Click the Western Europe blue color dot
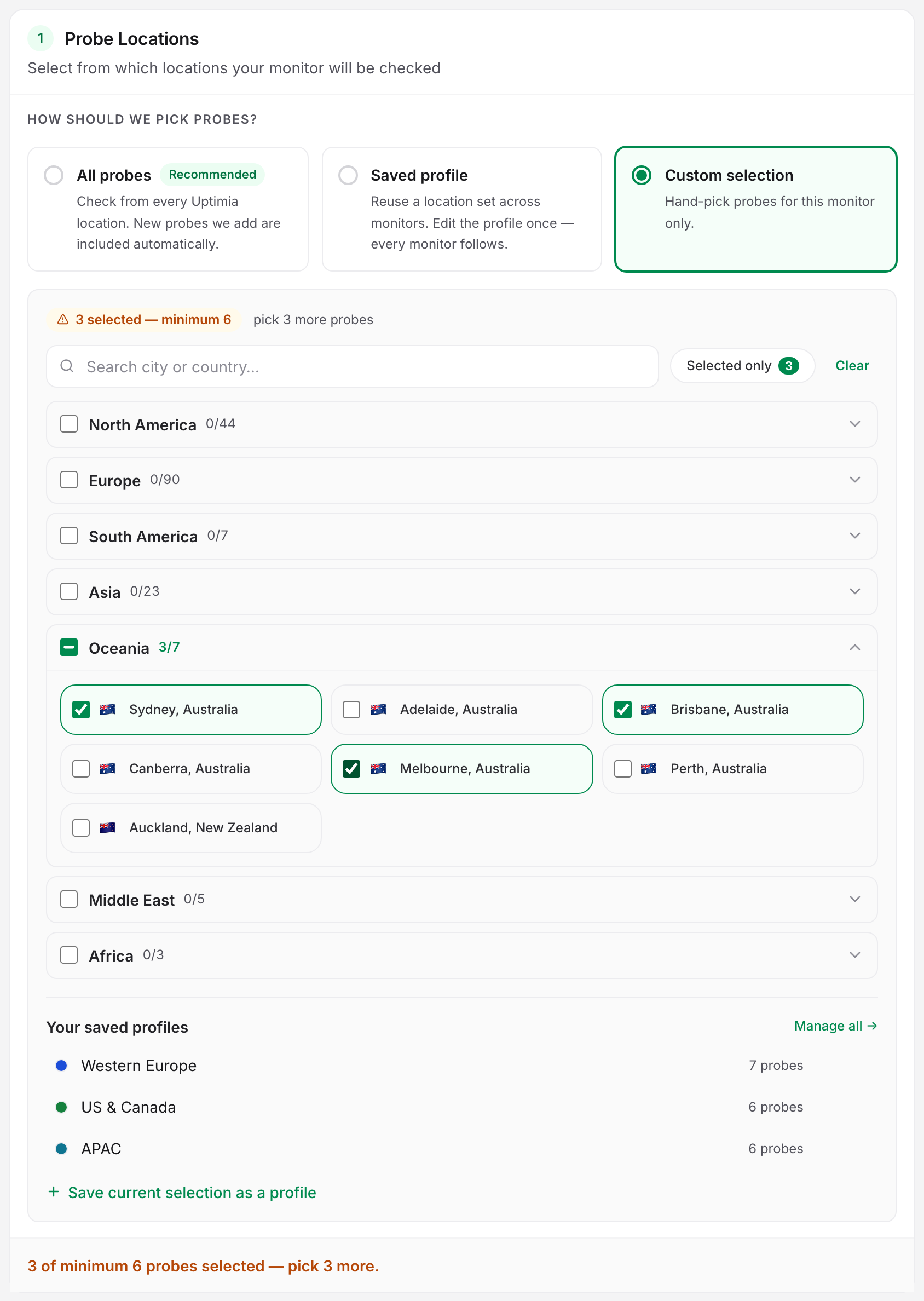 [61, 1066]
